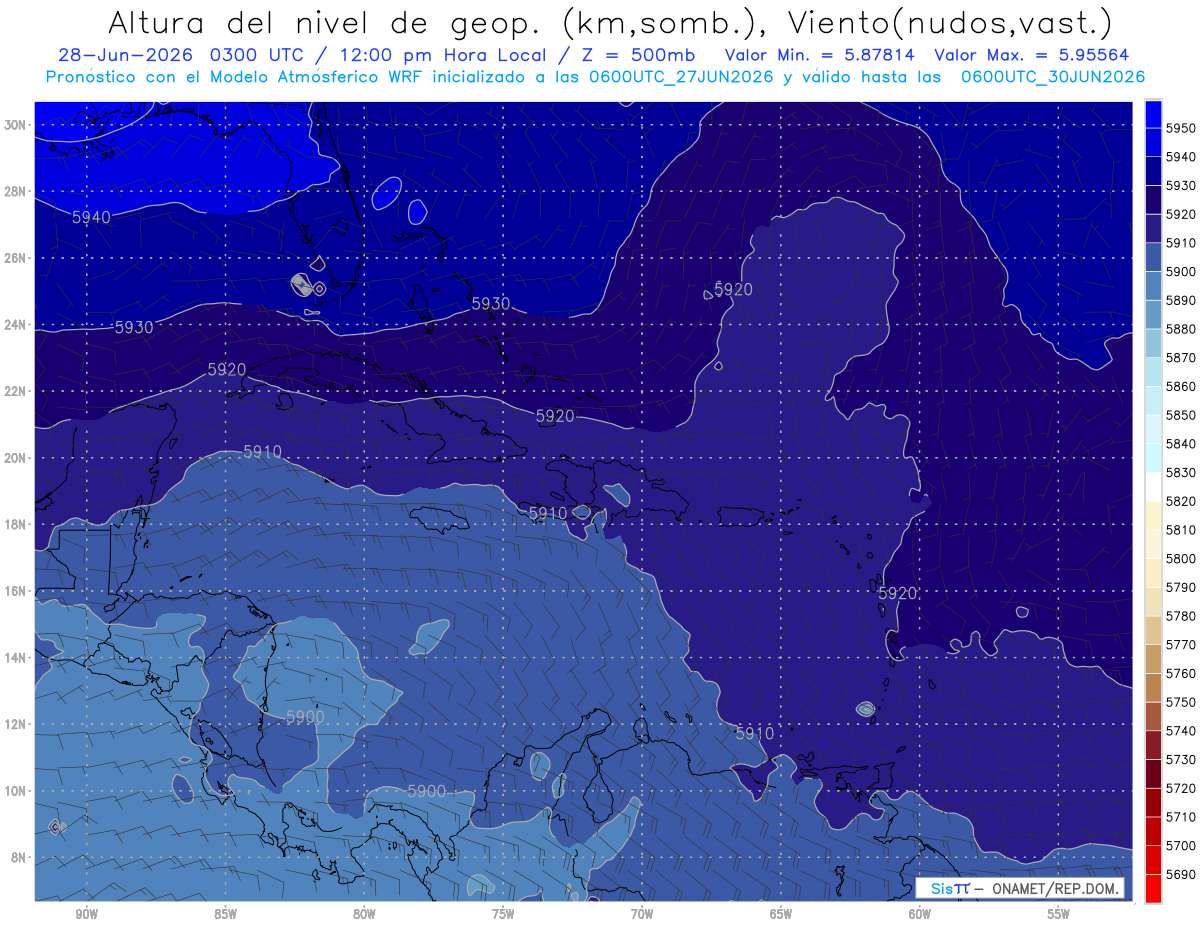This screenshot has height=927, width=1200.
Task: Click the 5900 contour label above Panama
Action: pos(426,791)
